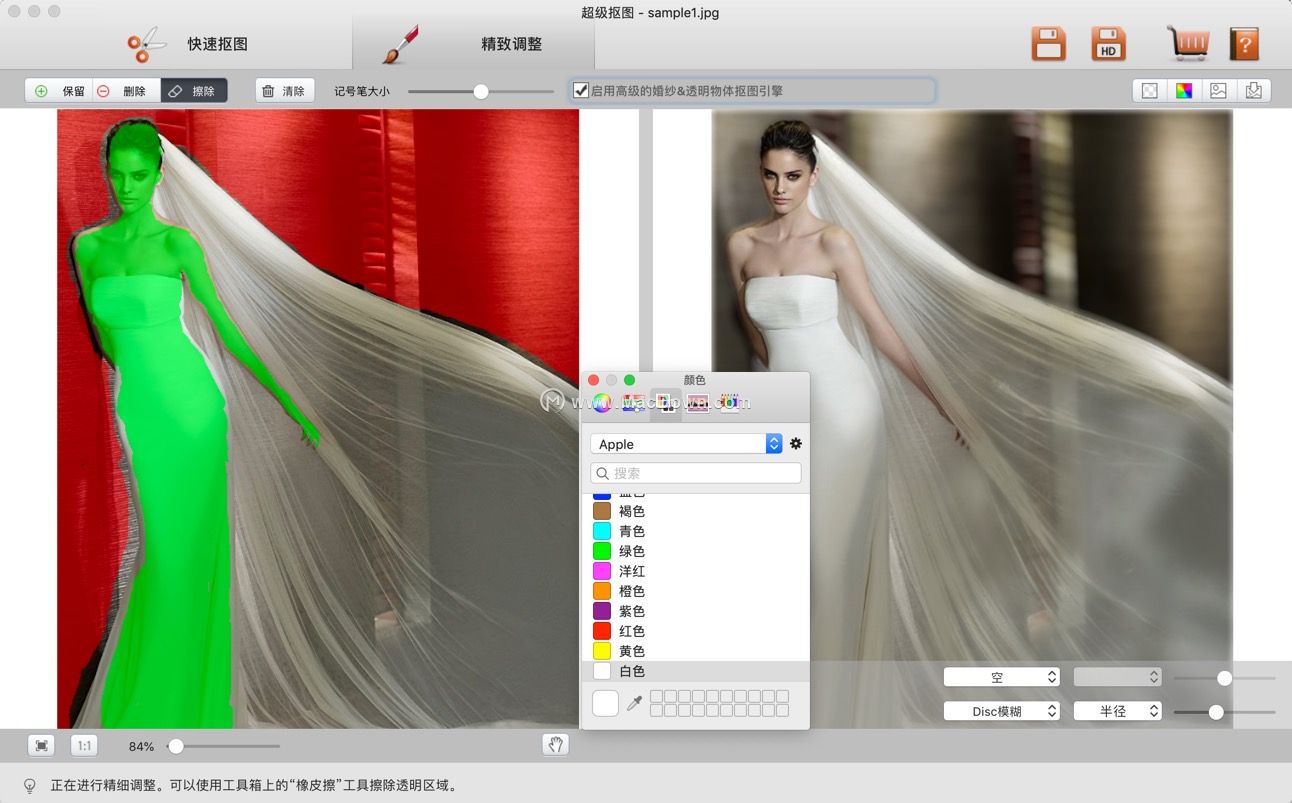Viewport: 1292px width, 803px height.
Task: Activate the hand pan tool
Action: [555, 745]
